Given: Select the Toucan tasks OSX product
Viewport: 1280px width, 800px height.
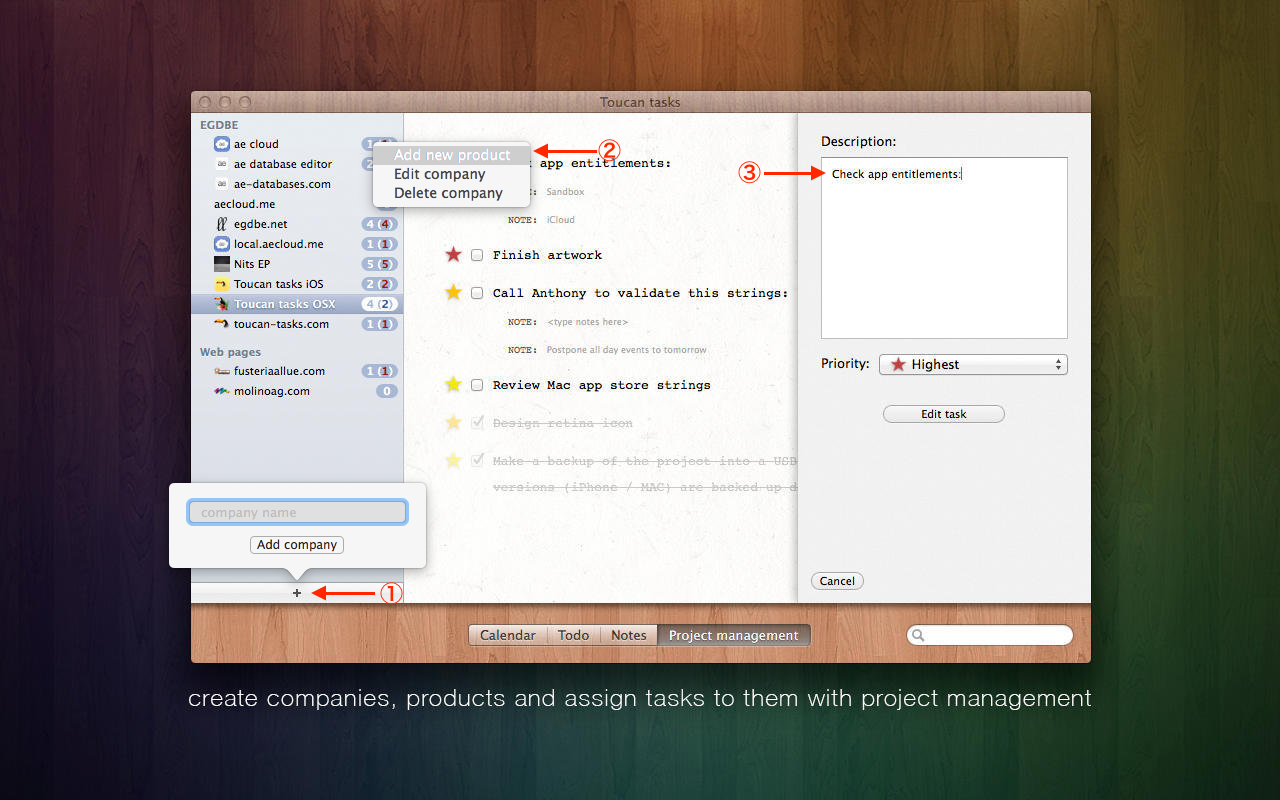Looking at the screenshot, I should (297, 304).
